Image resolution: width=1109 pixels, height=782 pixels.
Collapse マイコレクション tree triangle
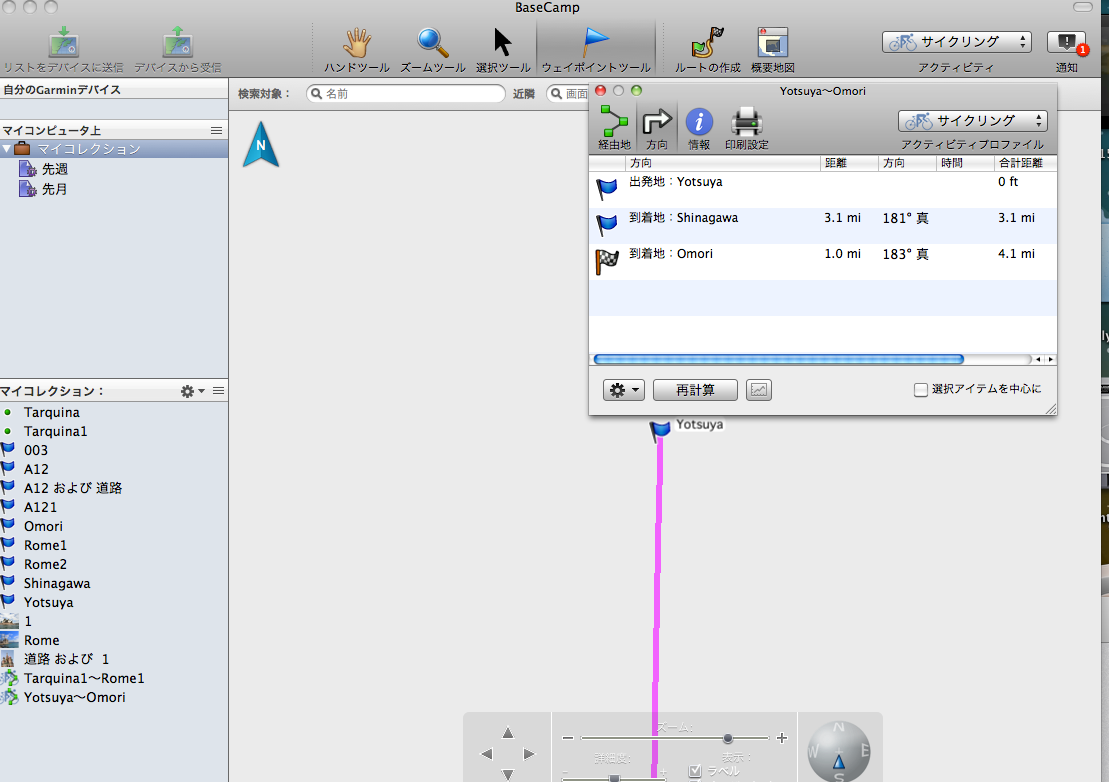[7, 148]
